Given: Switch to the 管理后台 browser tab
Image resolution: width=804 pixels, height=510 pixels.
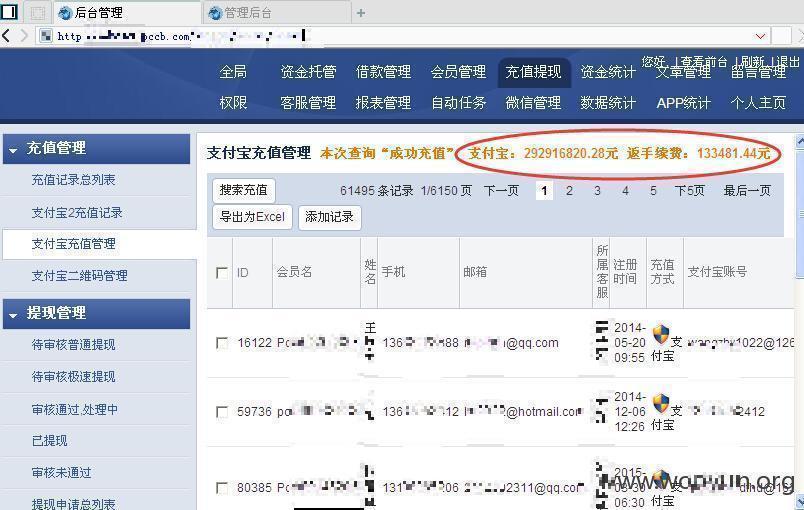Looking at the screenshot, I should [x=277, y=13].
